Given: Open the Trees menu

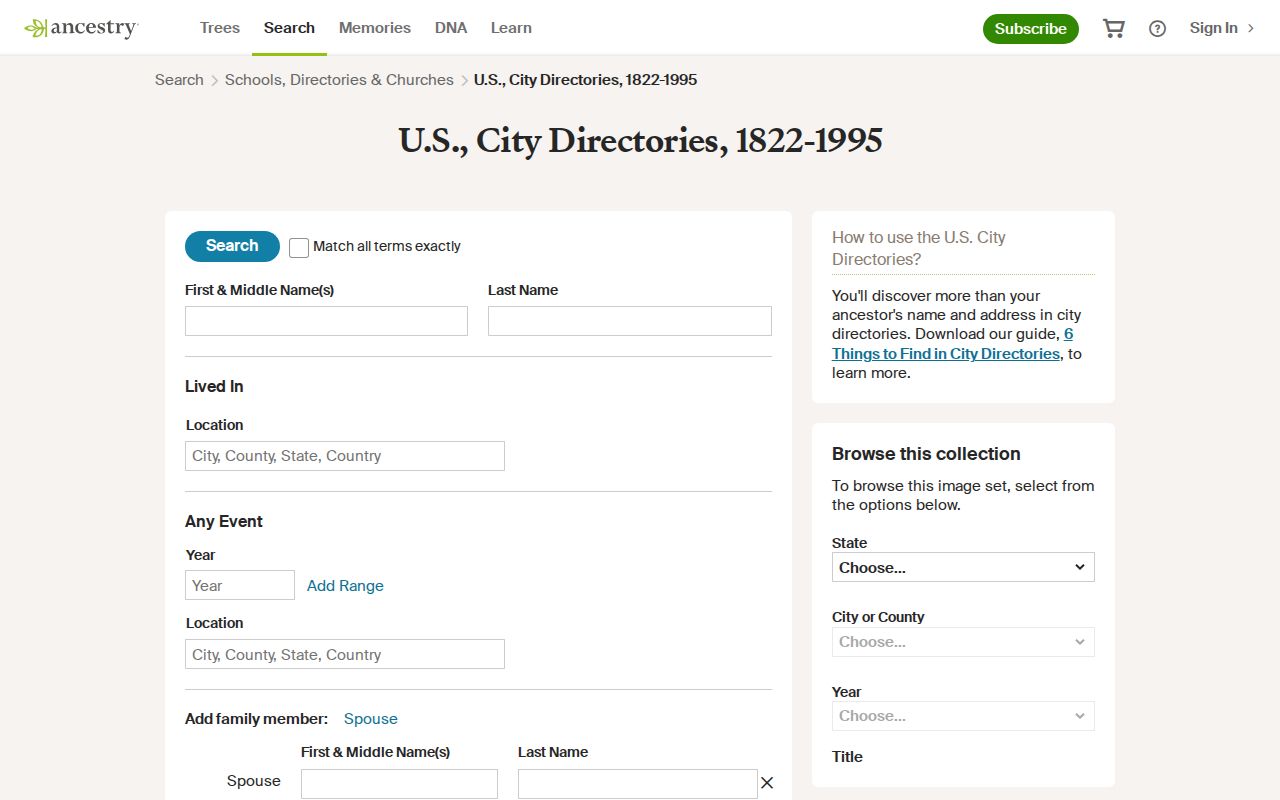Looking at the screenshot, I should [x=220, y=28].
